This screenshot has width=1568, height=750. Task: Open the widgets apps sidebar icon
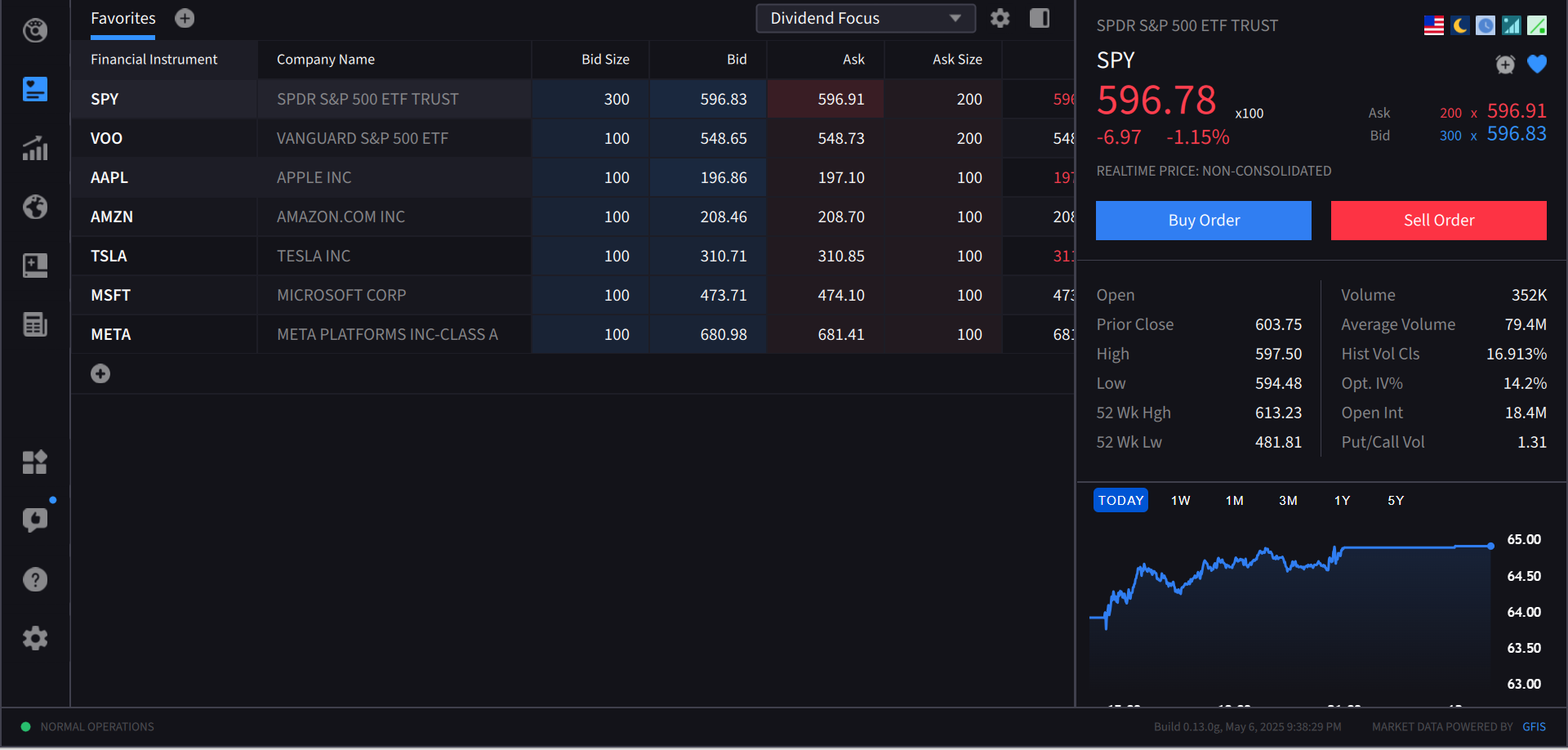[x=35, y=462]
